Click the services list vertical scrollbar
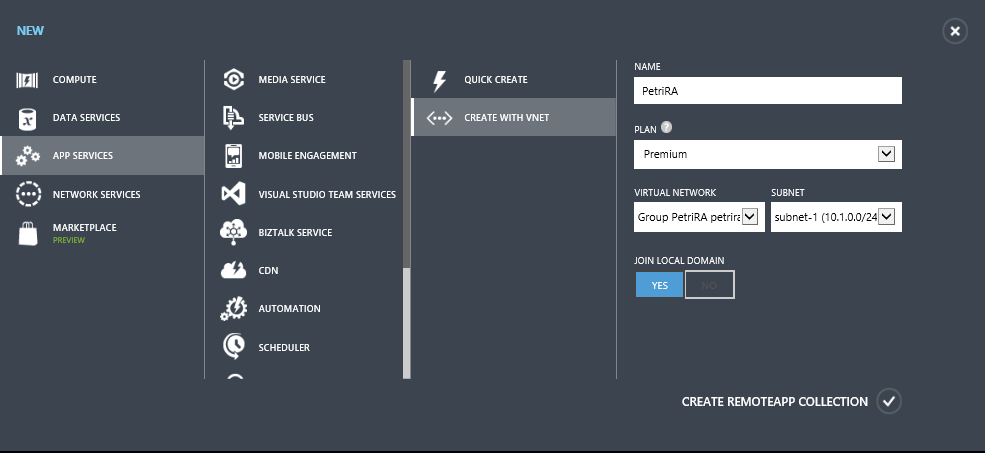The image size is (985, 453). click(x=406, y=220)
